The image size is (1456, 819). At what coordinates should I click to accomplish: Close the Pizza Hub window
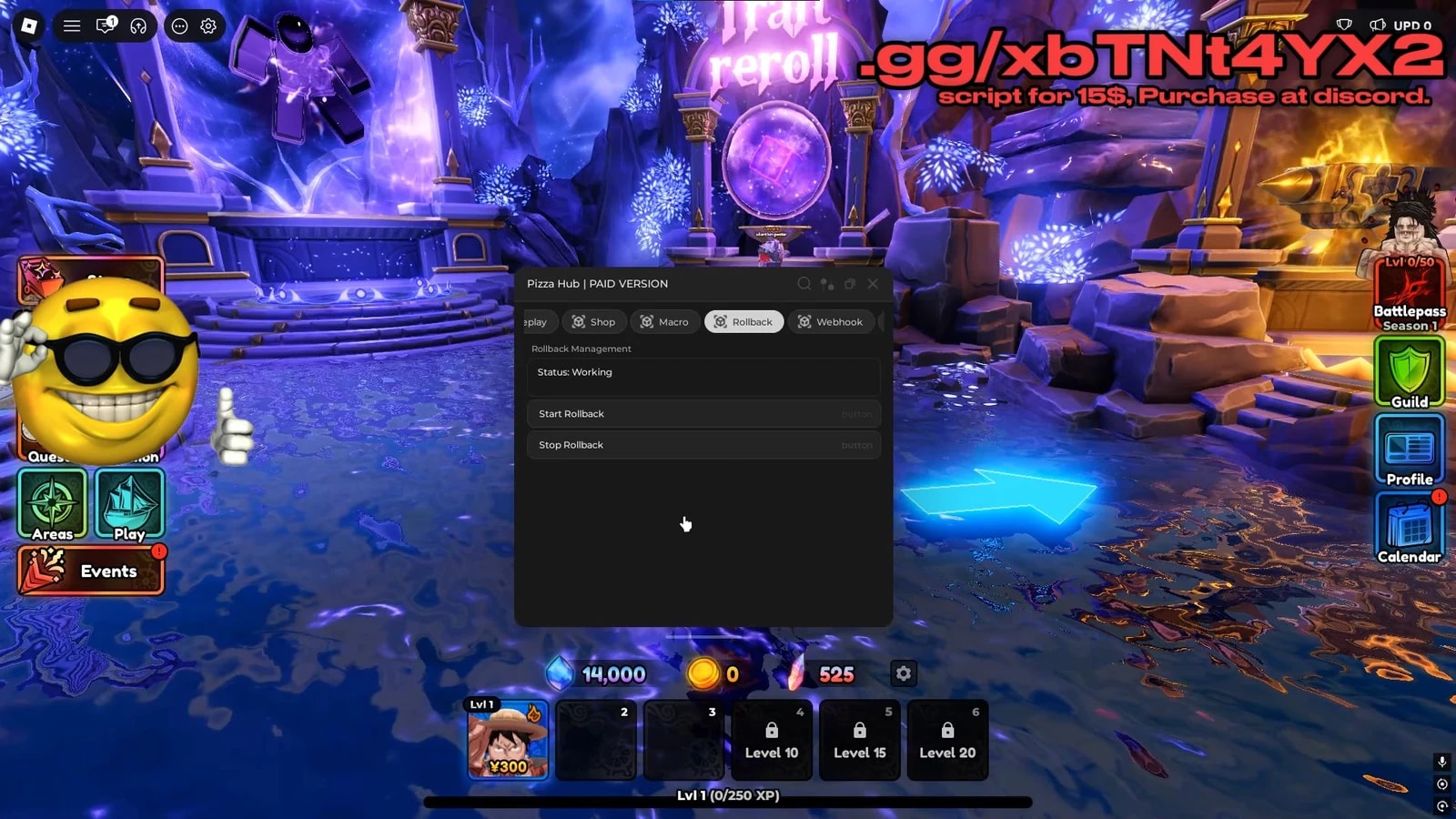pyautogui.click(x=873, y=284)
